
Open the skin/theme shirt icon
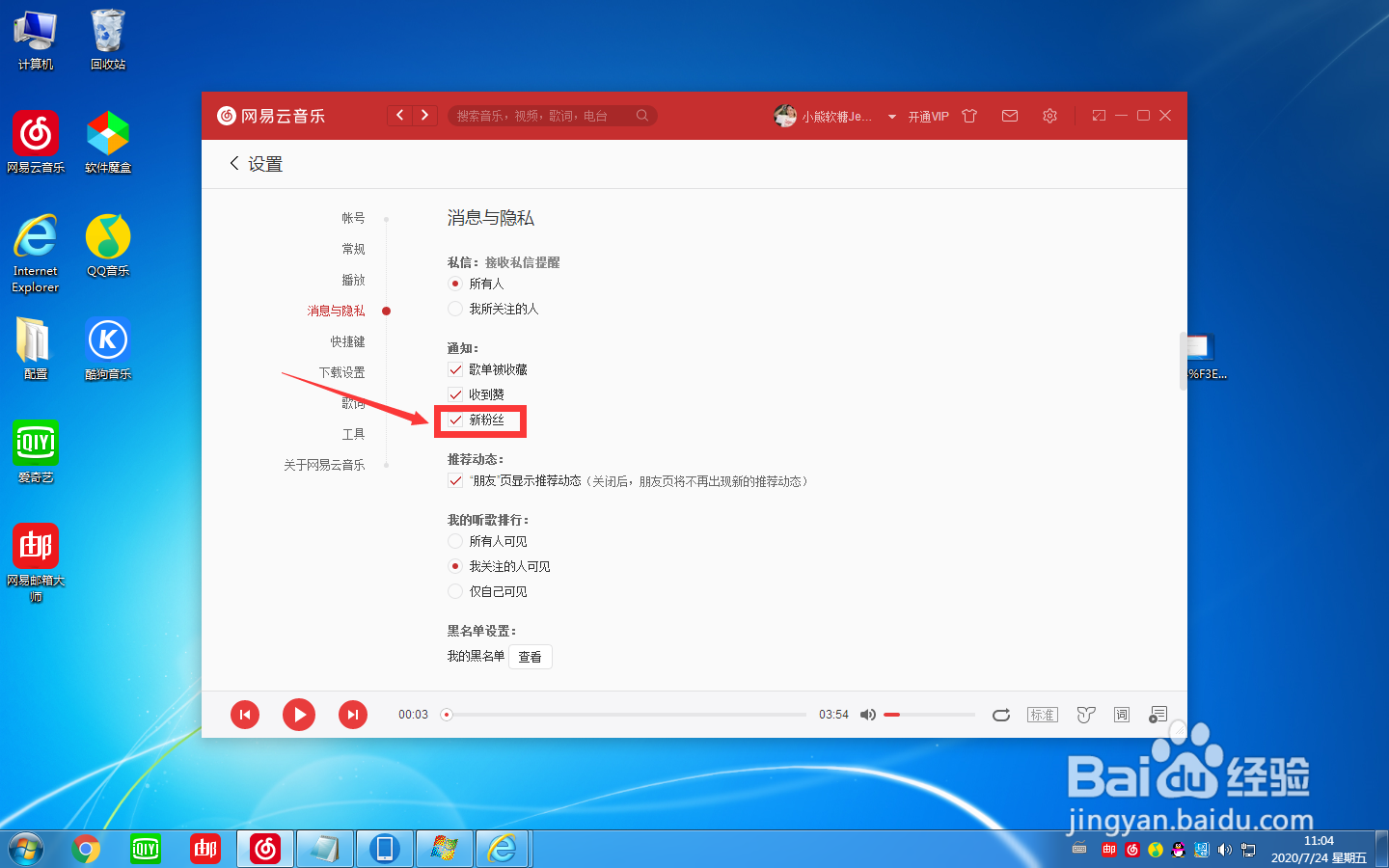969,116
